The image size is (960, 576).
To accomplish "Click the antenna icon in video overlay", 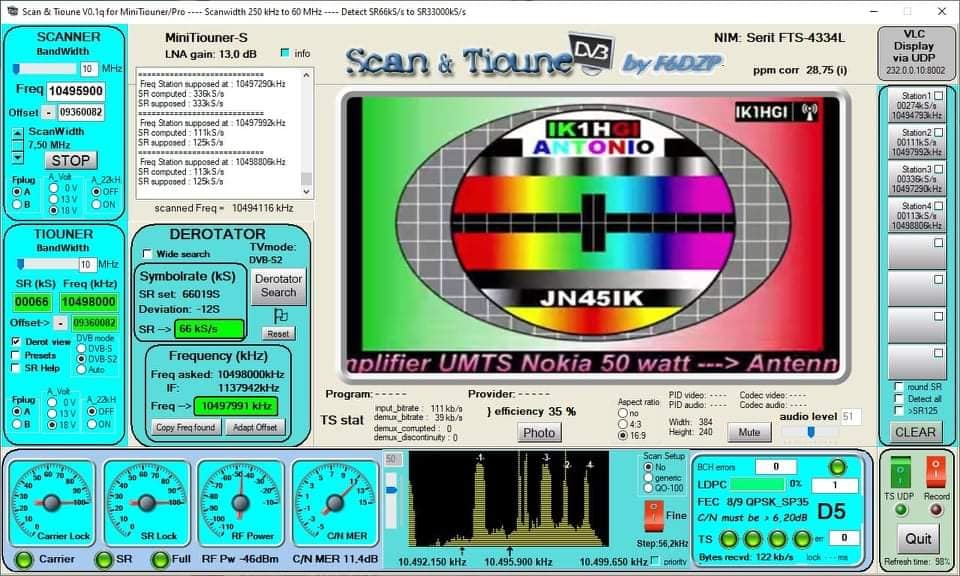I will pos(810,112).
